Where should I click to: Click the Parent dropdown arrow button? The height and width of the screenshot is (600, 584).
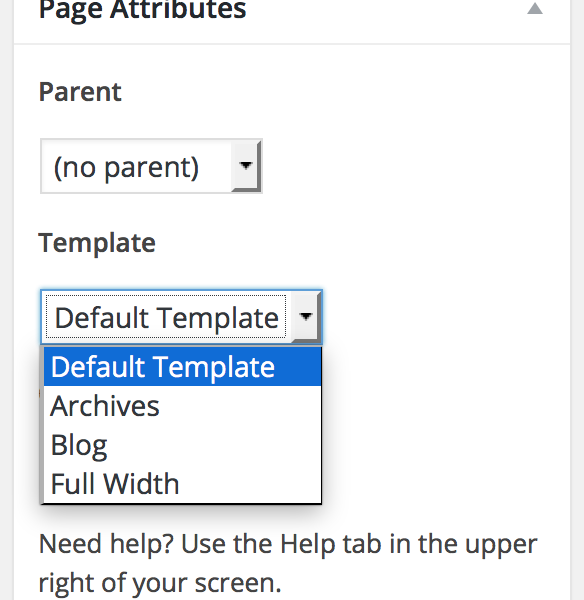(246, 166)
